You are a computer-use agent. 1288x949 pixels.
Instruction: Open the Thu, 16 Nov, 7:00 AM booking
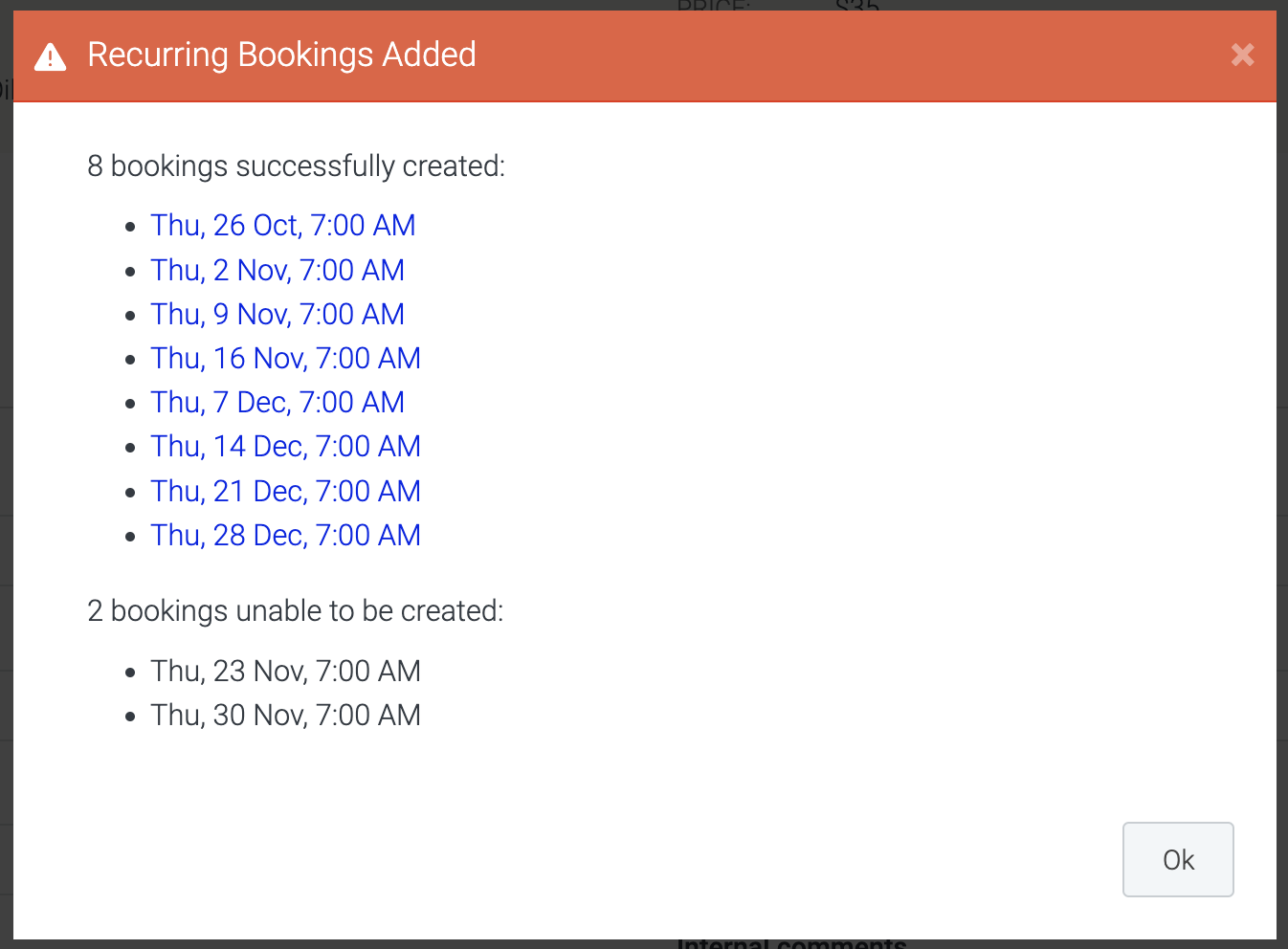pyautogui.click(x=285, y=358)
